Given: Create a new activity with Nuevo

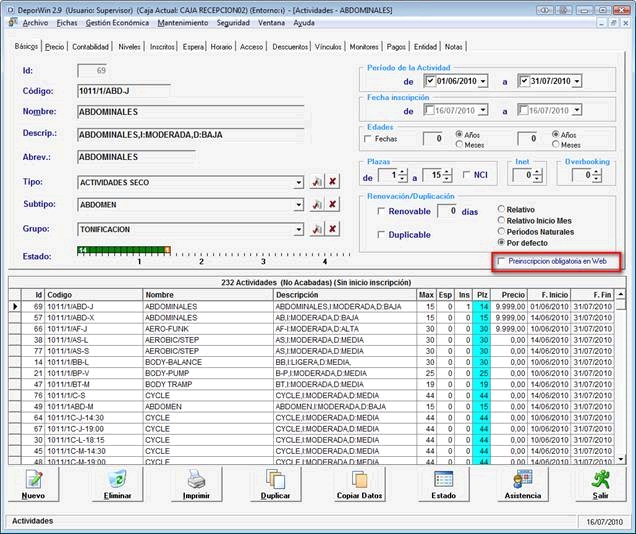Looking at the screenshot, I should [x=33, y=484].
